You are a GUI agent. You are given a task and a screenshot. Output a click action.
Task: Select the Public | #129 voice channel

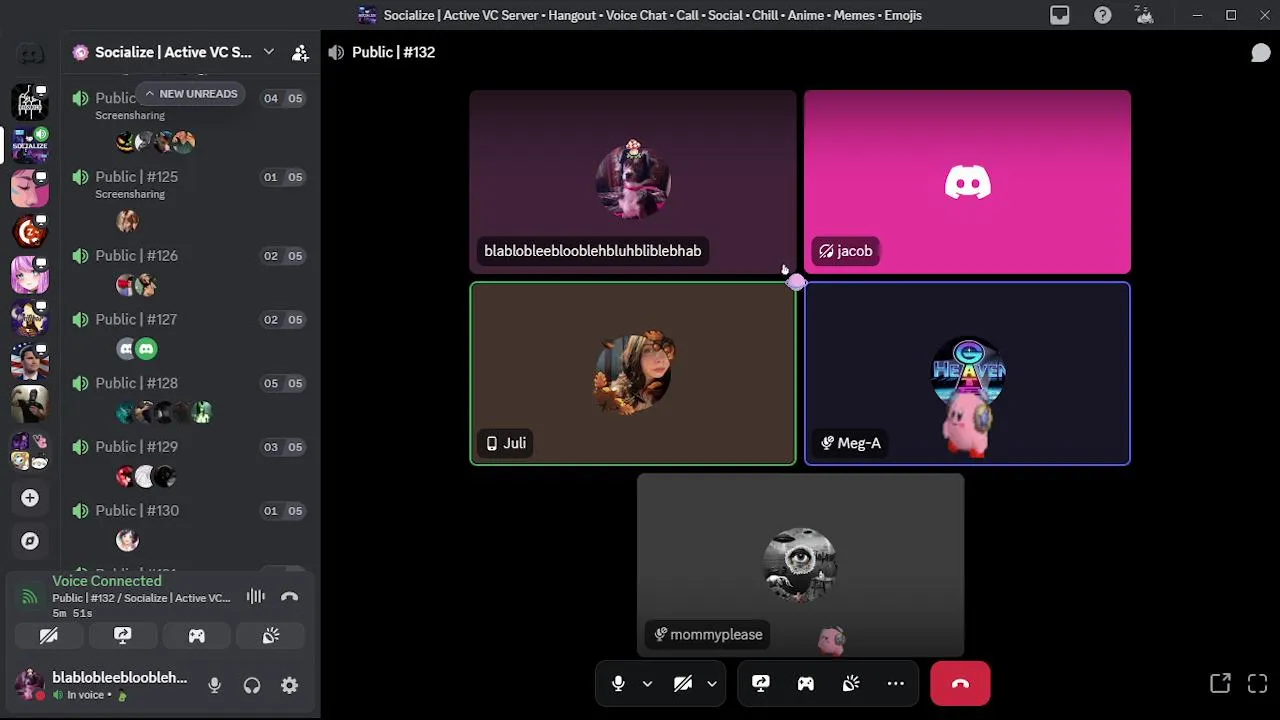[188, 447]
